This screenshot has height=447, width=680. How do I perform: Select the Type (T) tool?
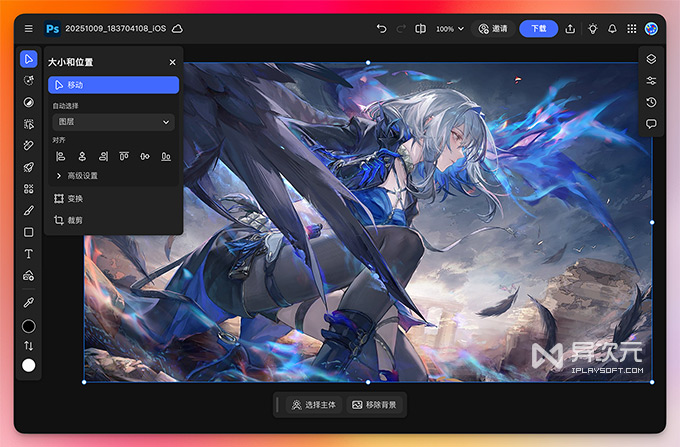(29, 254)
